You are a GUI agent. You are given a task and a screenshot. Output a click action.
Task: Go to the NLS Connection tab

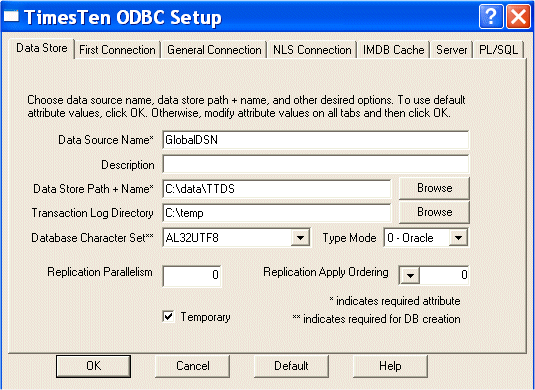pos(312,50)
